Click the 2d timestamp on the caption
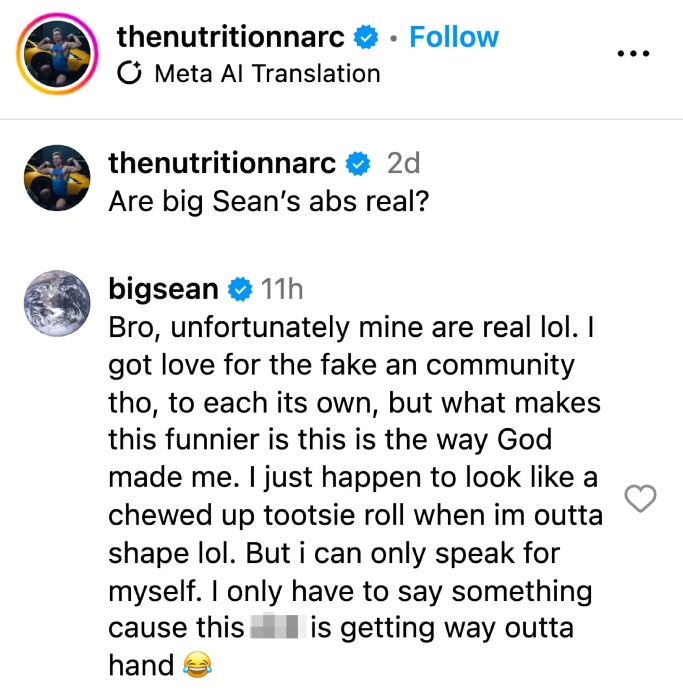This screenshot has height=700, width=683. 404,163
